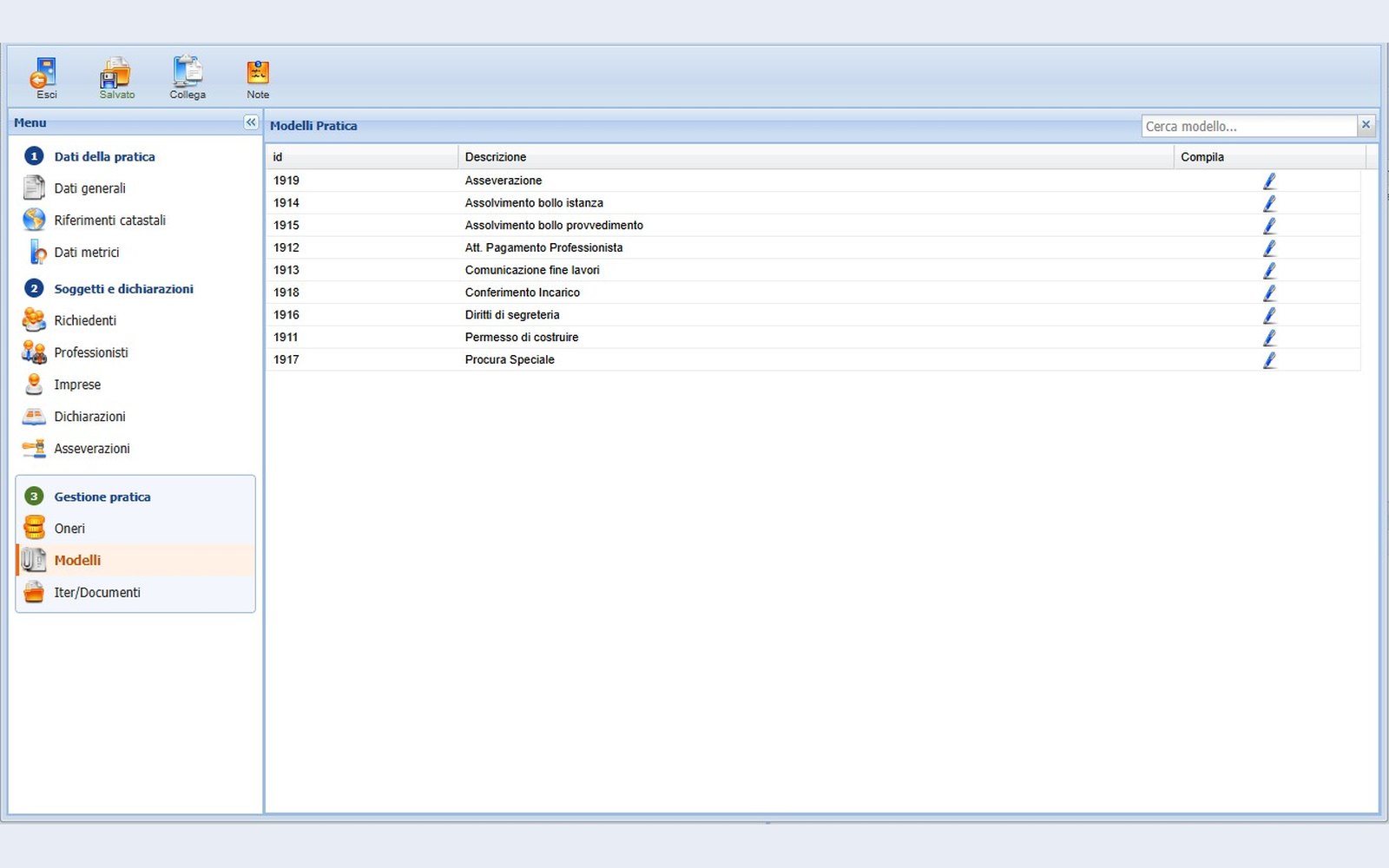Click the compile pencil for Conferimento Incarico
Viewport: 1389px width, 868px height.
(x=1269, y=293)
